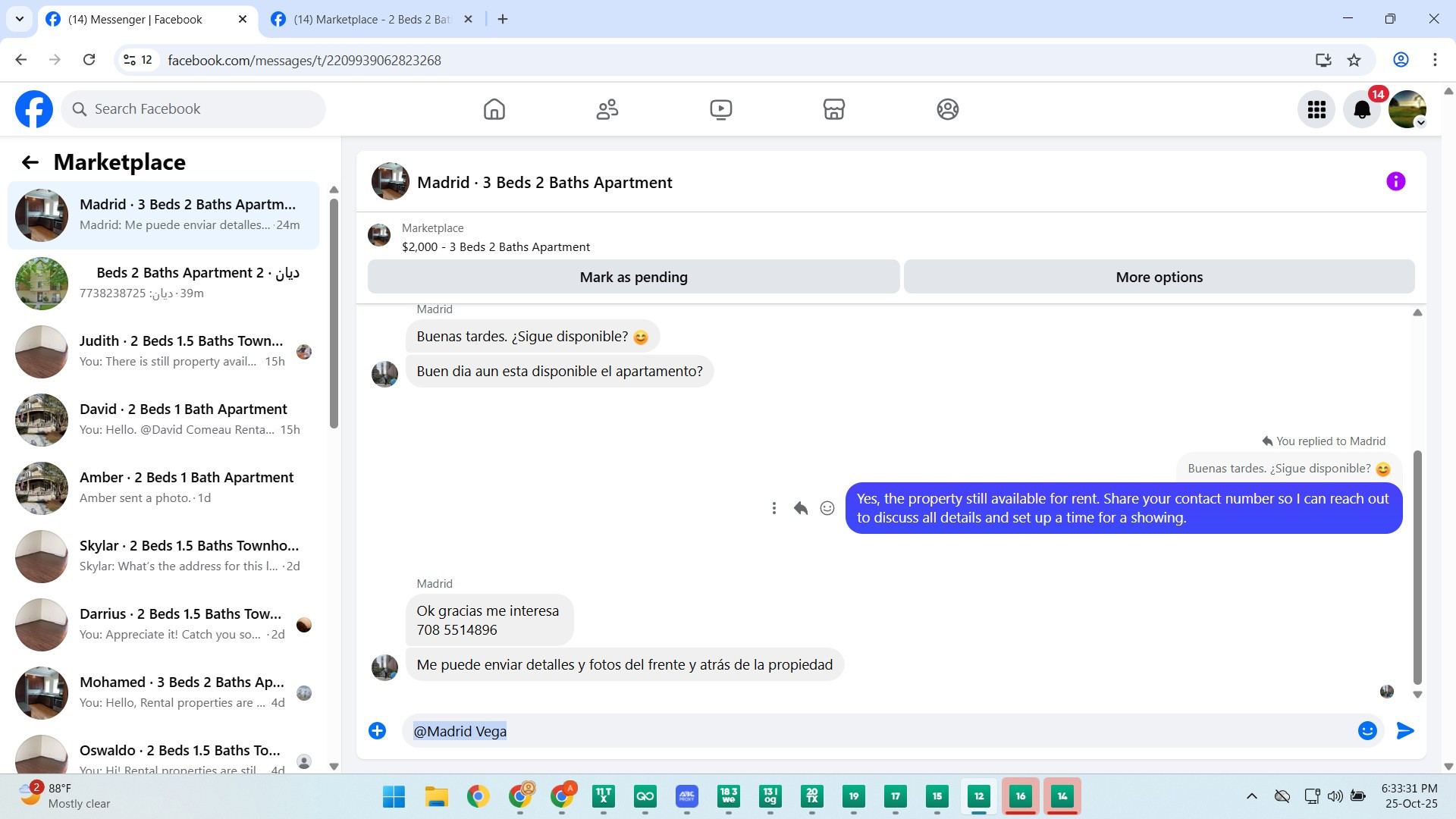Open the Friends icon in top navigation

tap(607, 109)
